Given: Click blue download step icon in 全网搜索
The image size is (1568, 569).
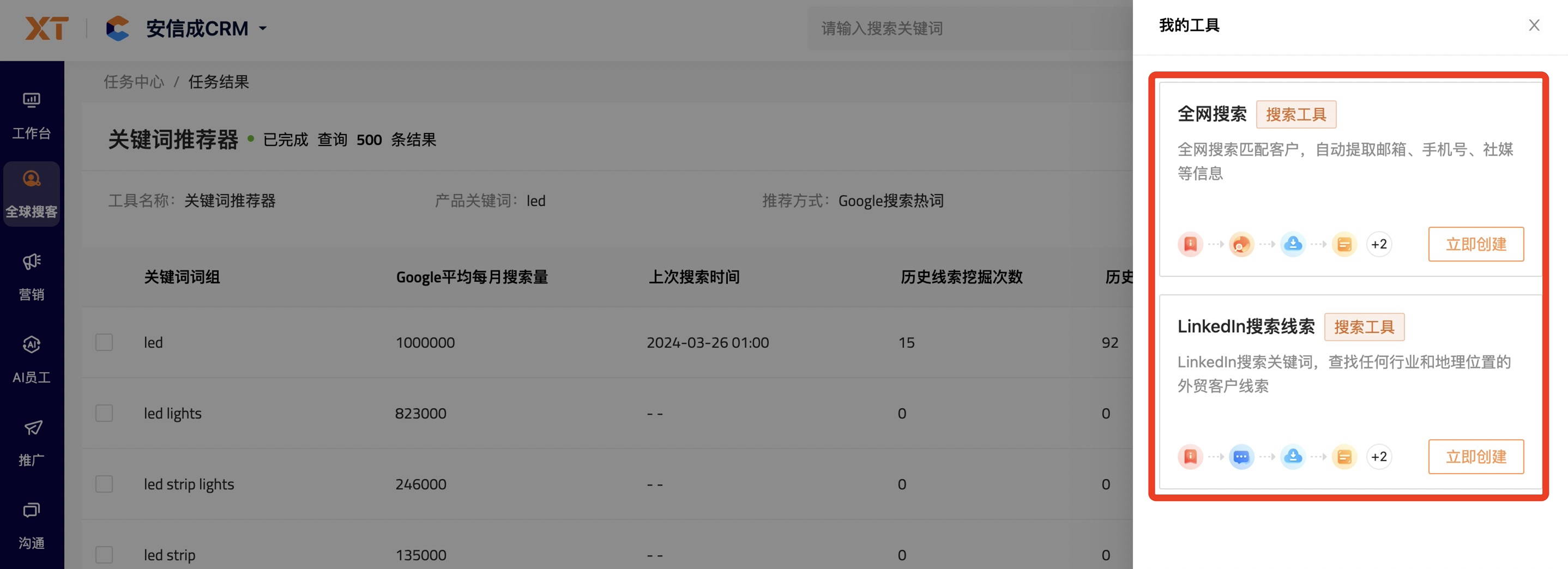Looking at the screenshot, I should (1293, 244).
